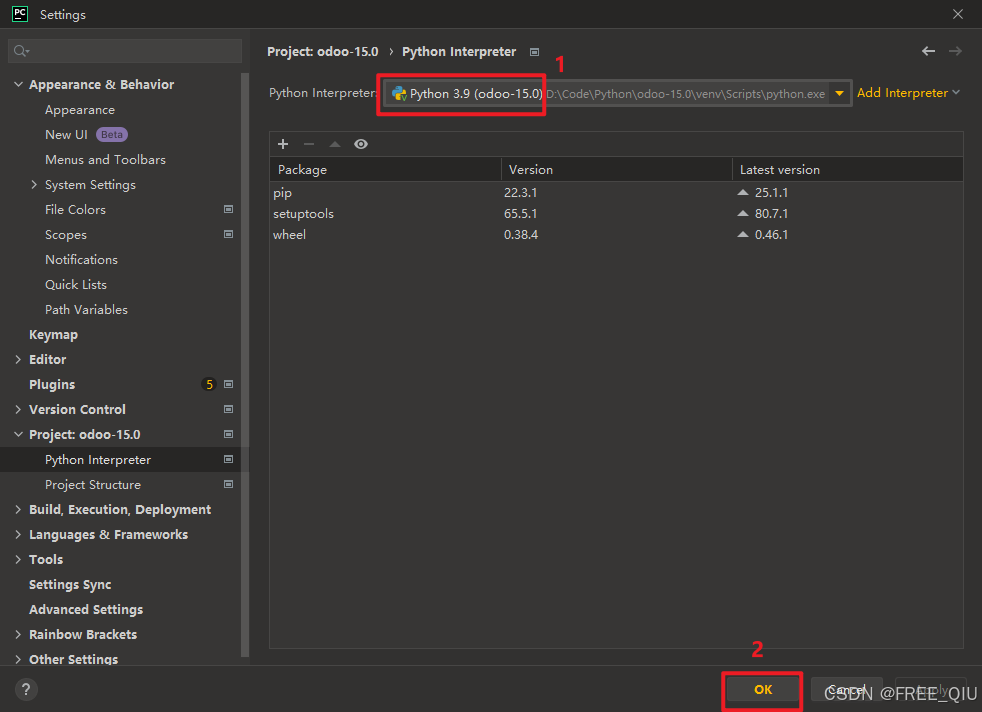Open the Advanced Settings page

pyautogui.click(x=86, y=609)
